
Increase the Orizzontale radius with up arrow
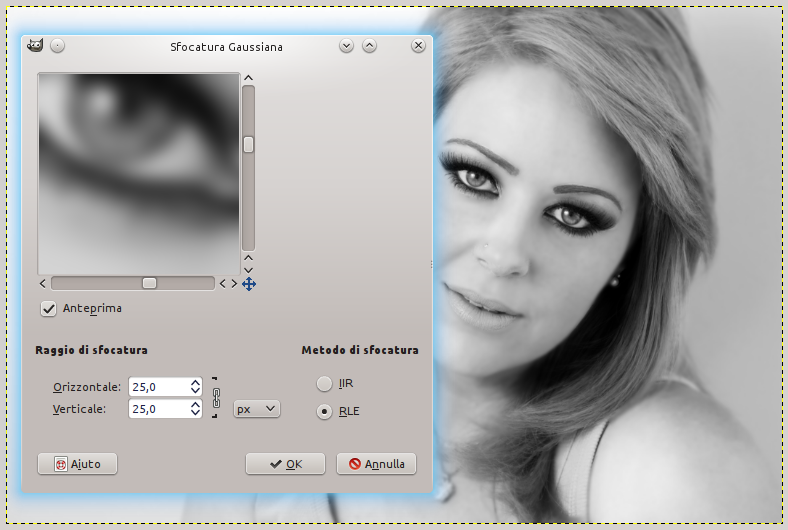coord(195,383)
